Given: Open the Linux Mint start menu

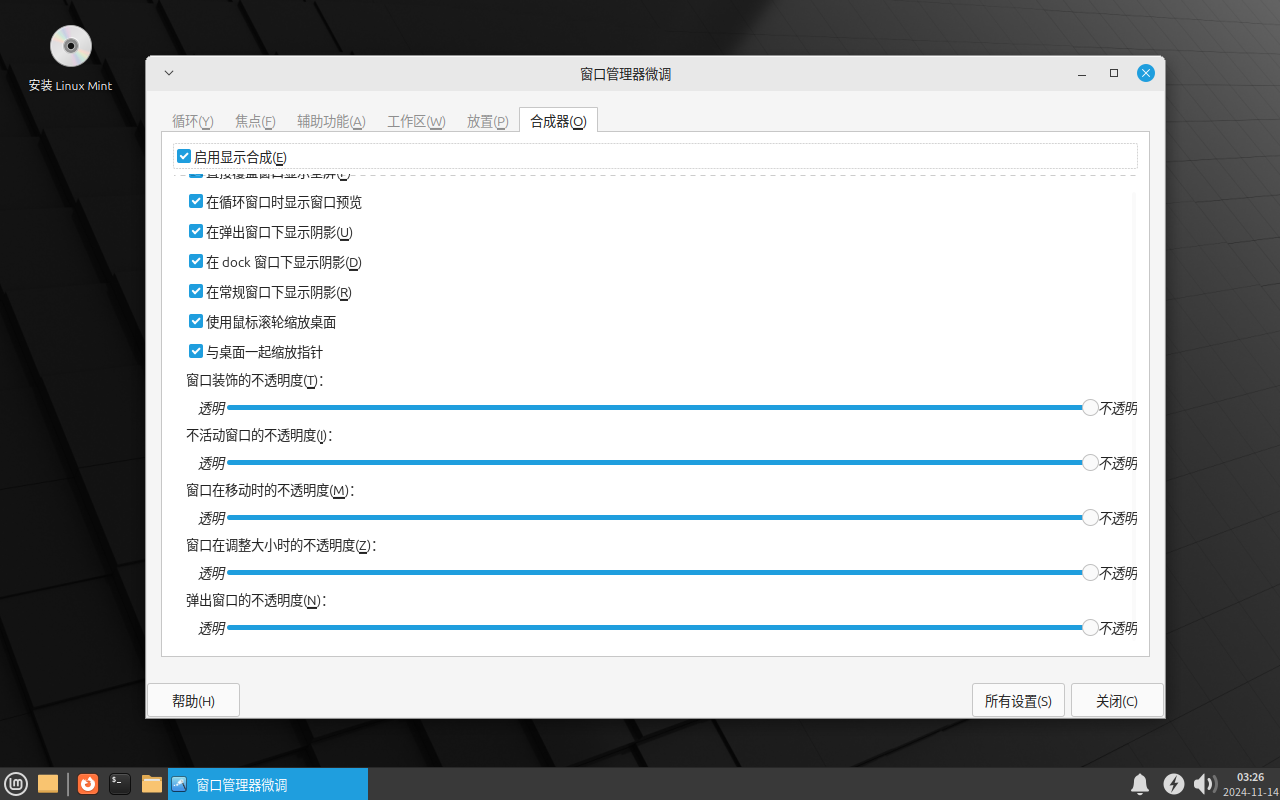Looking at the screenshot, I should click(15, 784).
